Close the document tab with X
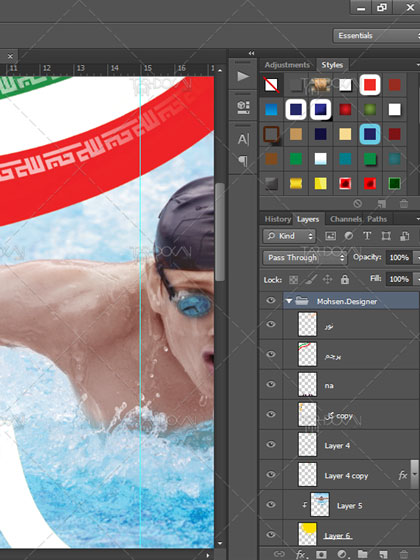Screen dimensions: 420x560 tap(10, 56)
